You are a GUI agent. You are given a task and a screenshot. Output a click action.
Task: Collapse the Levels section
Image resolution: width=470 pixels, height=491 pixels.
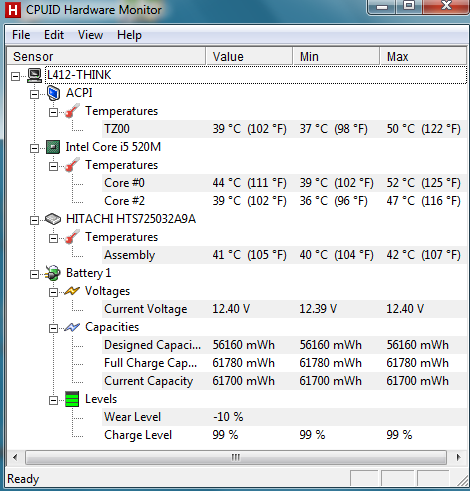click(x=53, y=400)
